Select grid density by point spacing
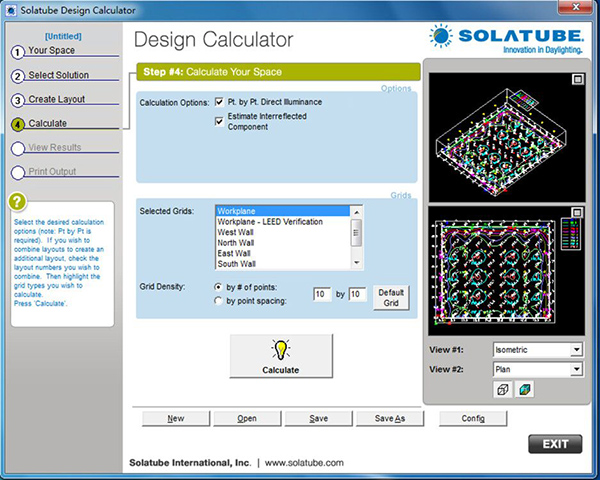600x480 pixels. coord(219,301)
